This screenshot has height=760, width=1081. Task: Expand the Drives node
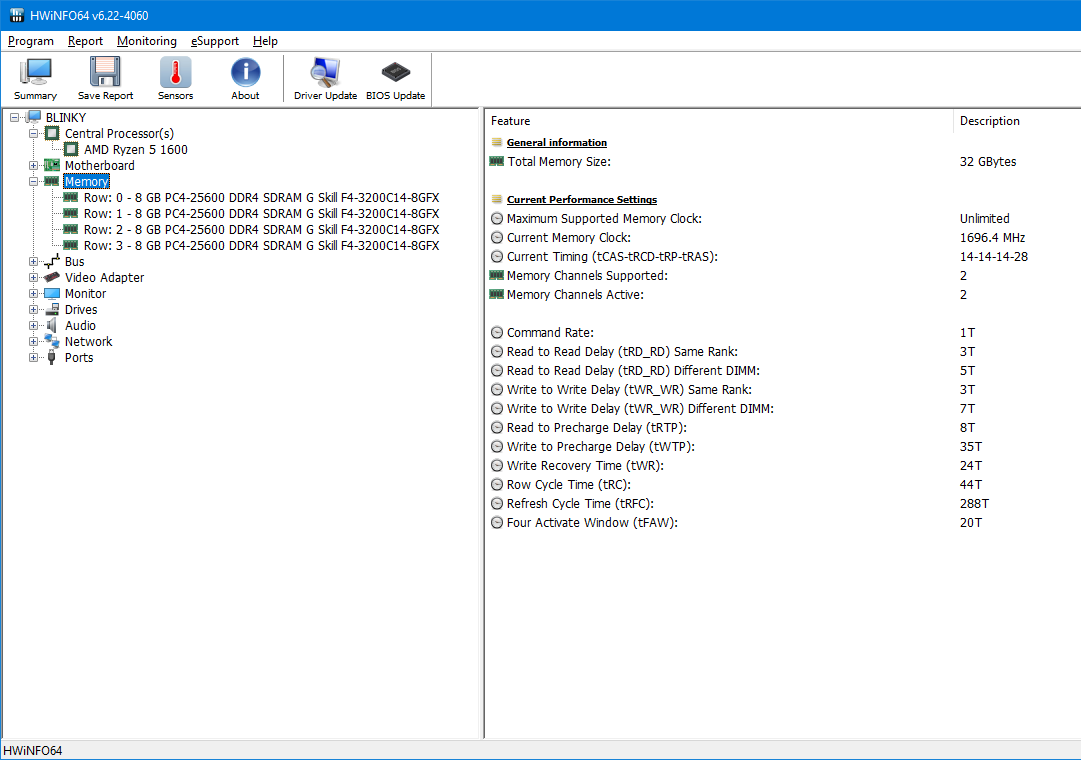tap(33, 309)
